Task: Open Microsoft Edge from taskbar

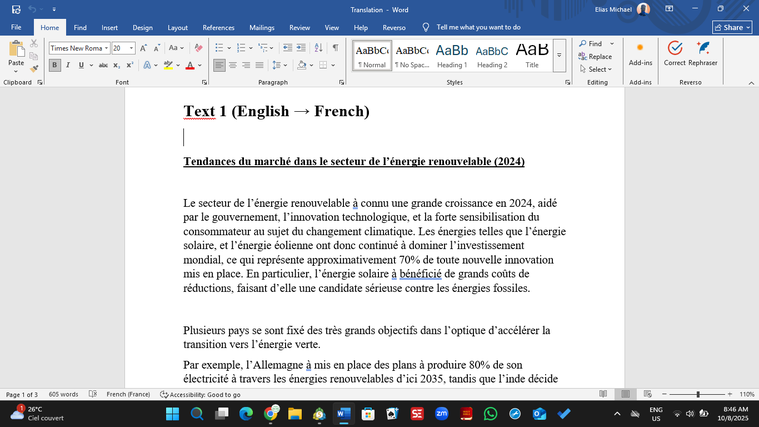Action: pyautogui.click(x=246, y=413)
